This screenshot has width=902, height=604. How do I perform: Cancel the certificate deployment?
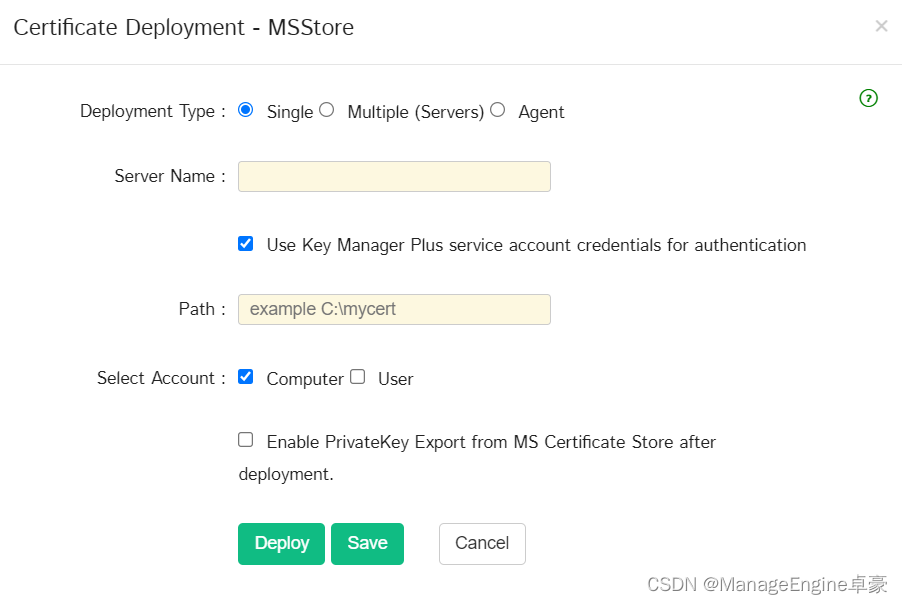point(482,544)
